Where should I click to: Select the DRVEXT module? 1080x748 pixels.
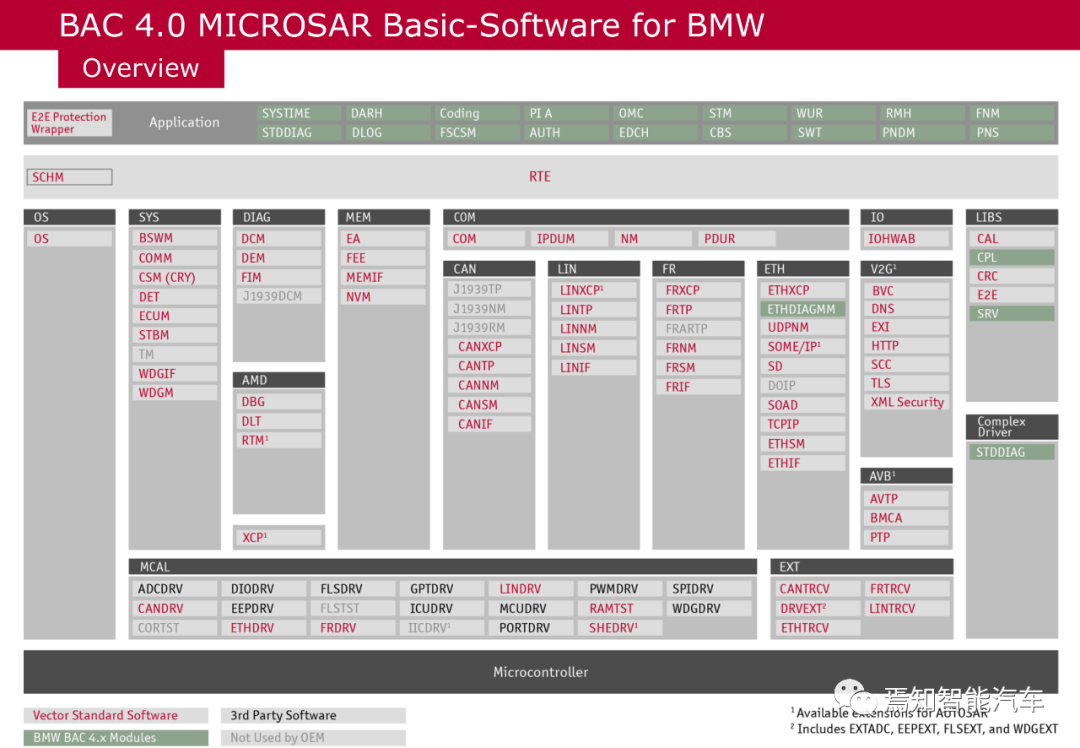point(816,608)
